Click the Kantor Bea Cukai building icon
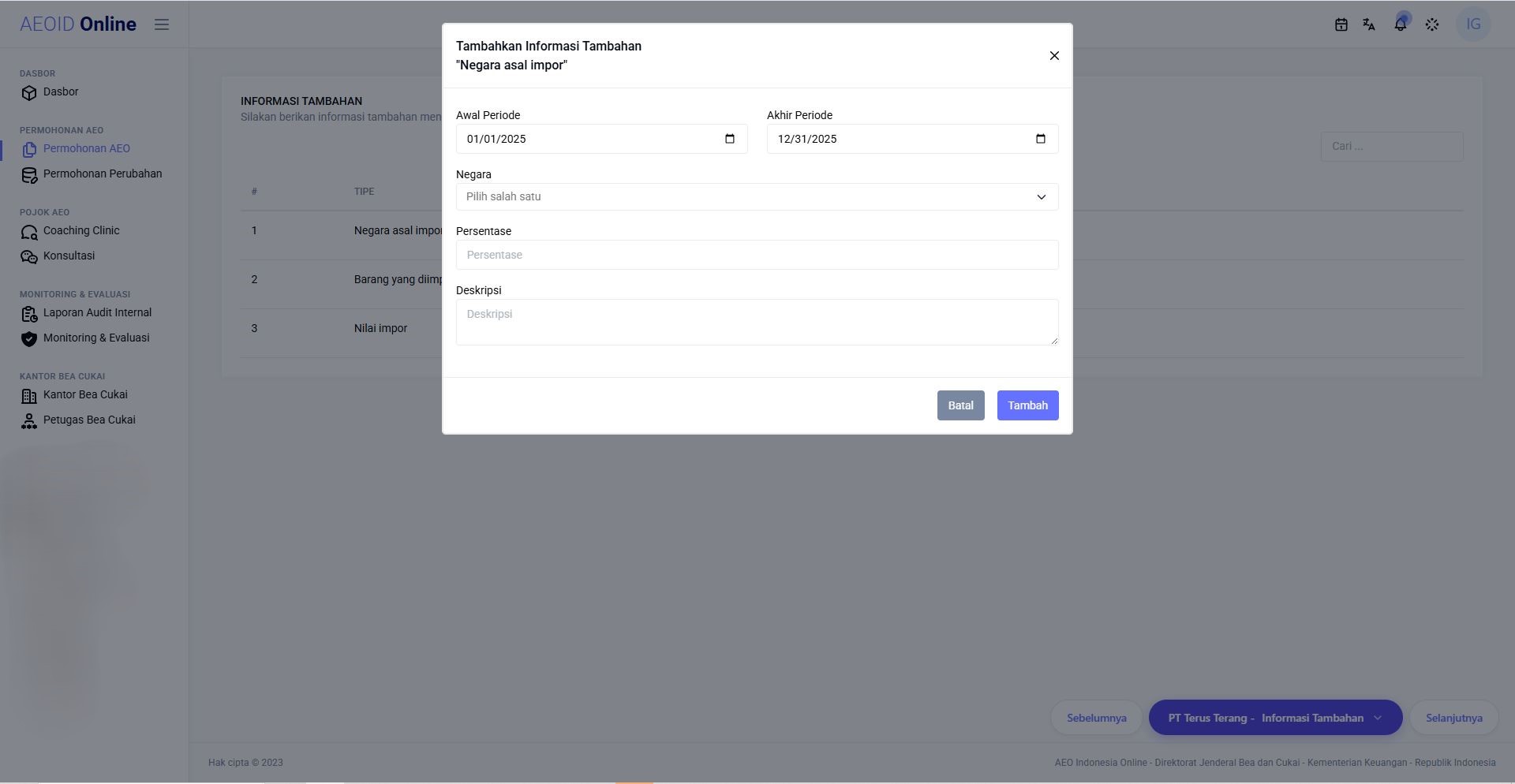The image size is (1515, 784). point(29,396)
